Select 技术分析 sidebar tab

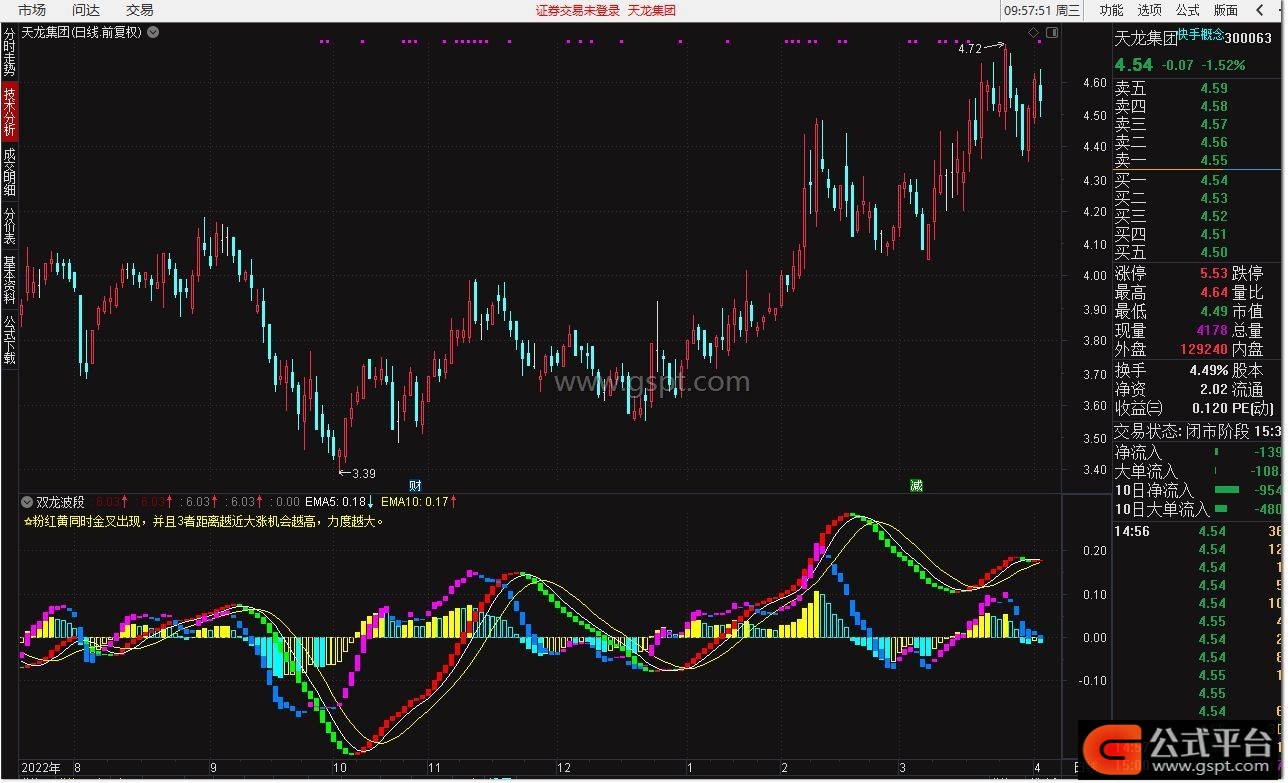coord(9,112)
